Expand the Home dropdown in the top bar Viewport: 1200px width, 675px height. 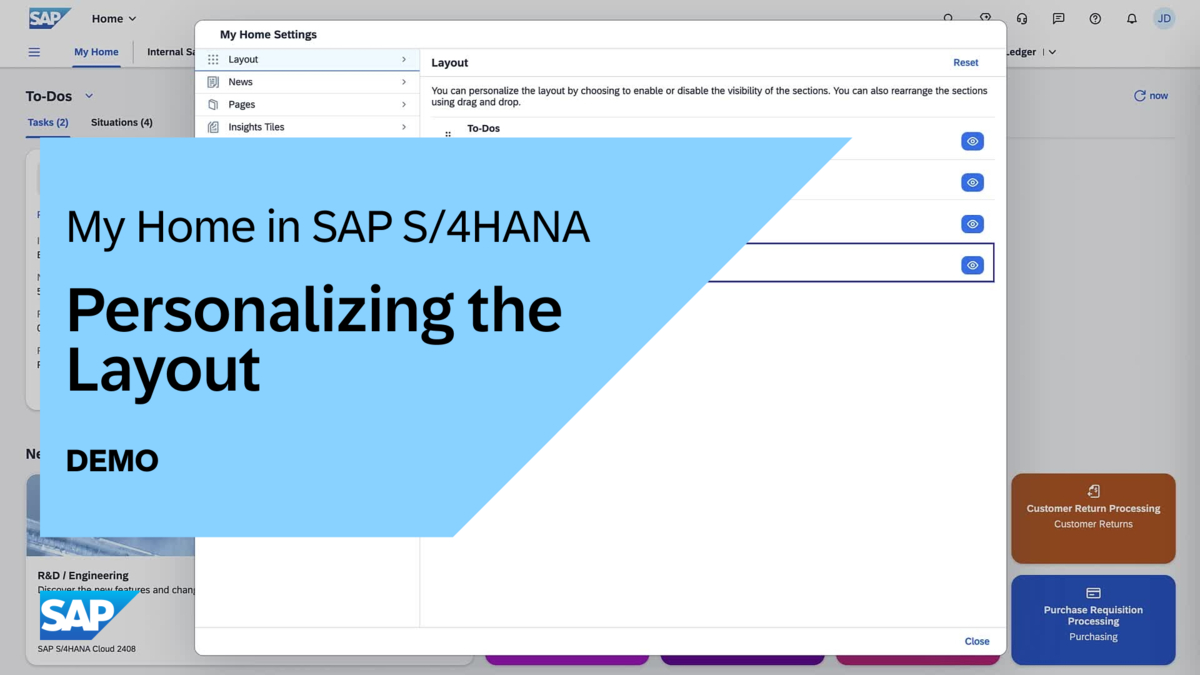113,18
